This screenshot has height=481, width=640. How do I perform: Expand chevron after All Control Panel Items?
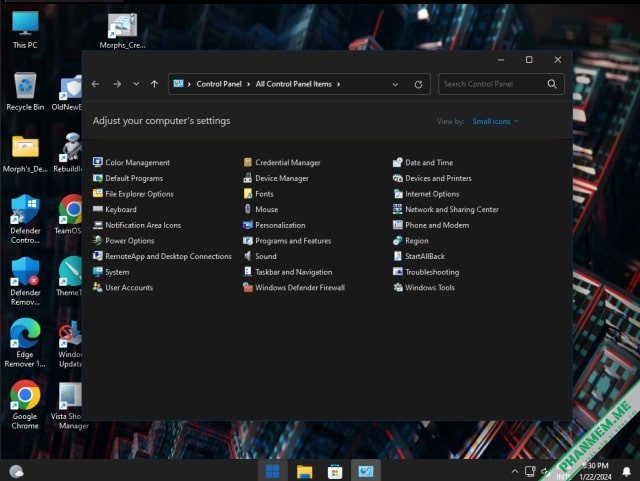coord(338,84)
